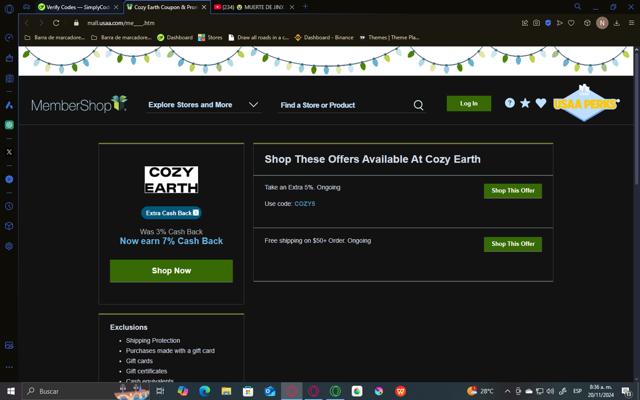Click the address bar URL

point(121,23)
